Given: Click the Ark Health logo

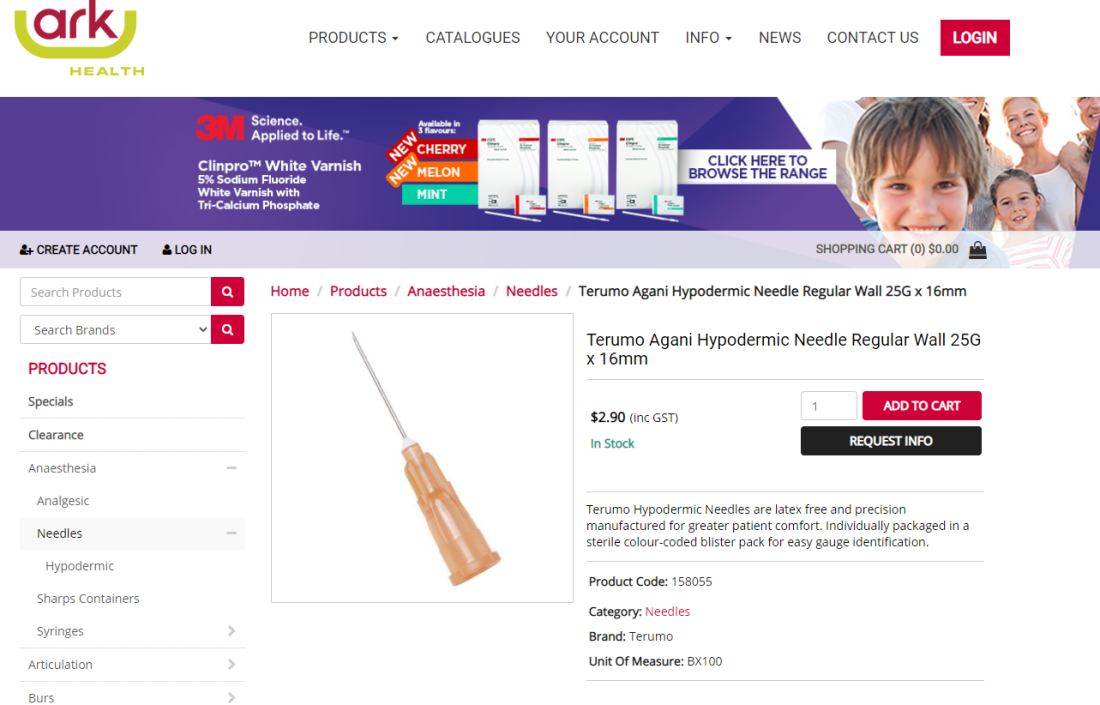Looking at the screenshot, I should 79,39.
